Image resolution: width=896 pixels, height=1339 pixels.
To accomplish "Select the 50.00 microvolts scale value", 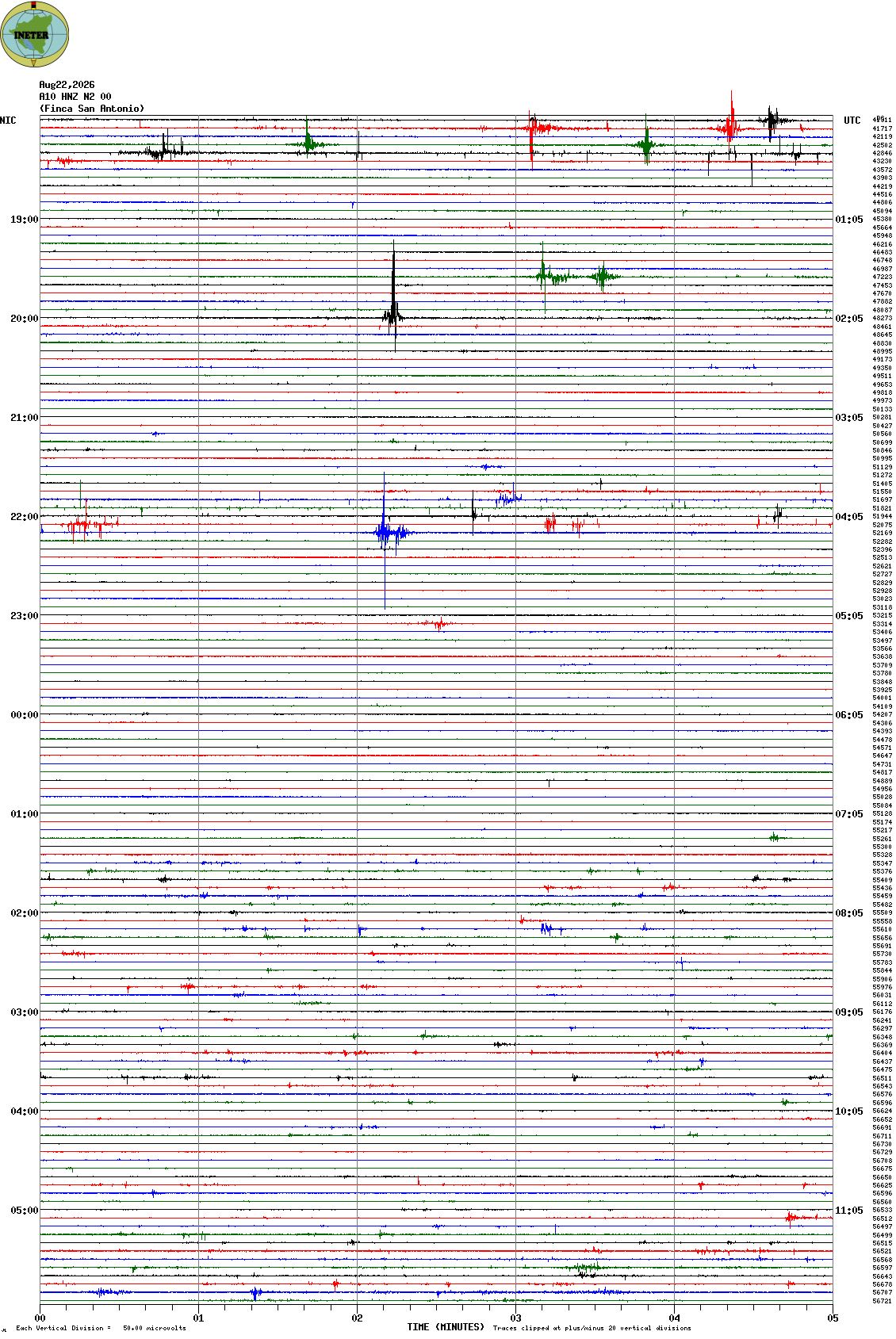I will click(x=155, y=1328).
